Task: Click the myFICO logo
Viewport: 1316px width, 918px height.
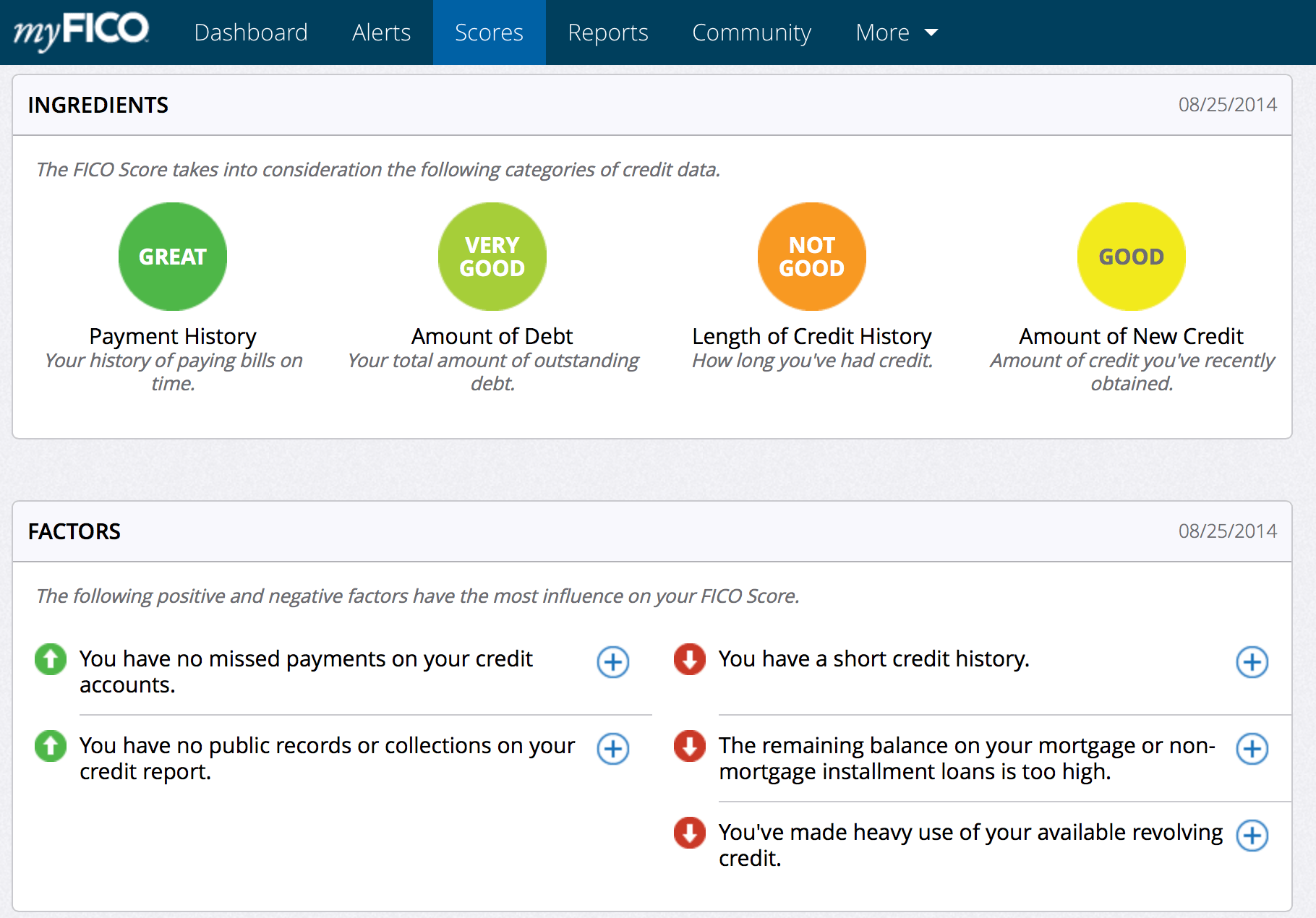Action: coord(81,32)
